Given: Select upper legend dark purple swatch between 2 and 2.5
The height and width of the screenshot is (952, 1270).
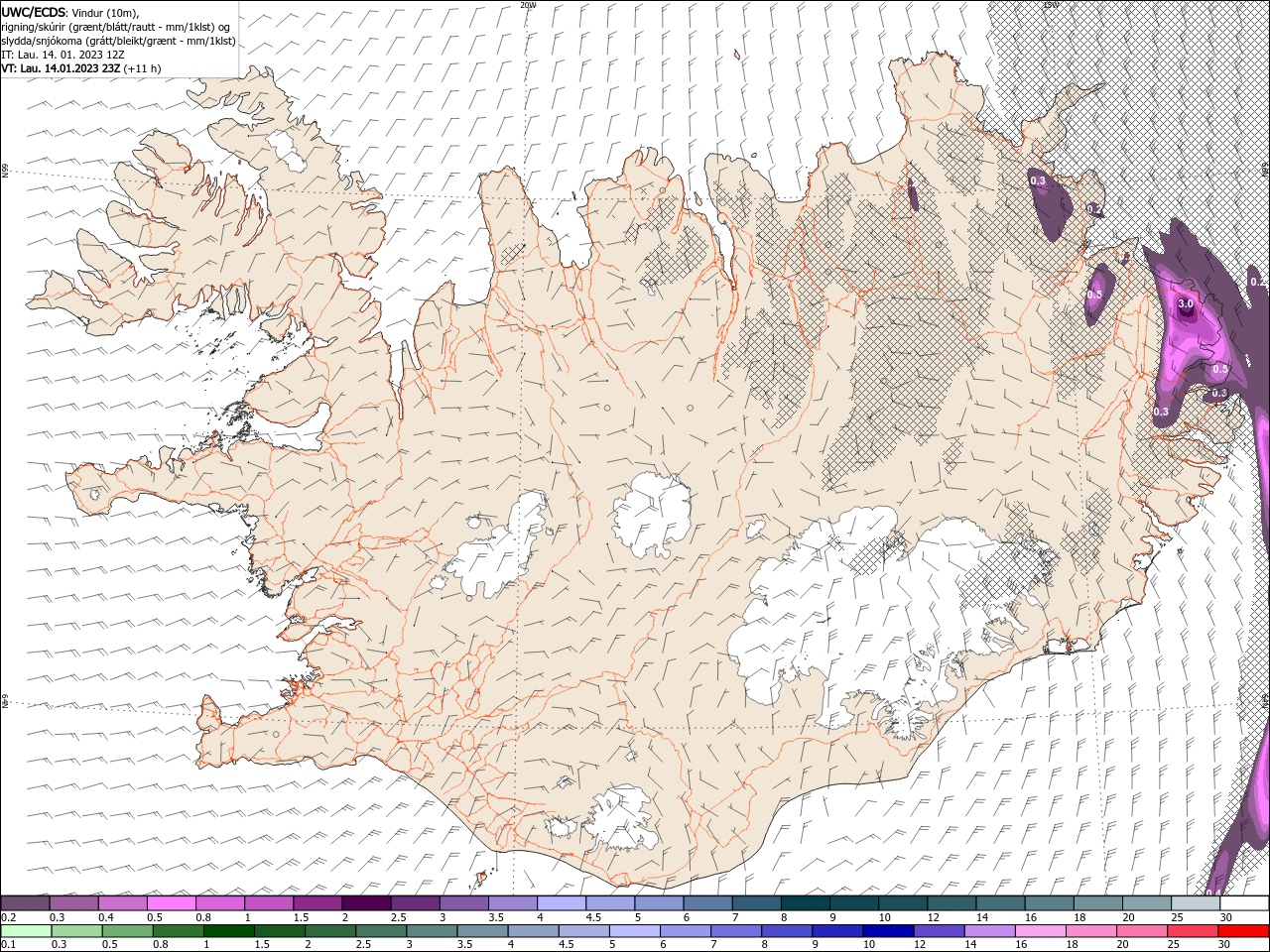Looking at the screenshot, I should pos(366,903).
